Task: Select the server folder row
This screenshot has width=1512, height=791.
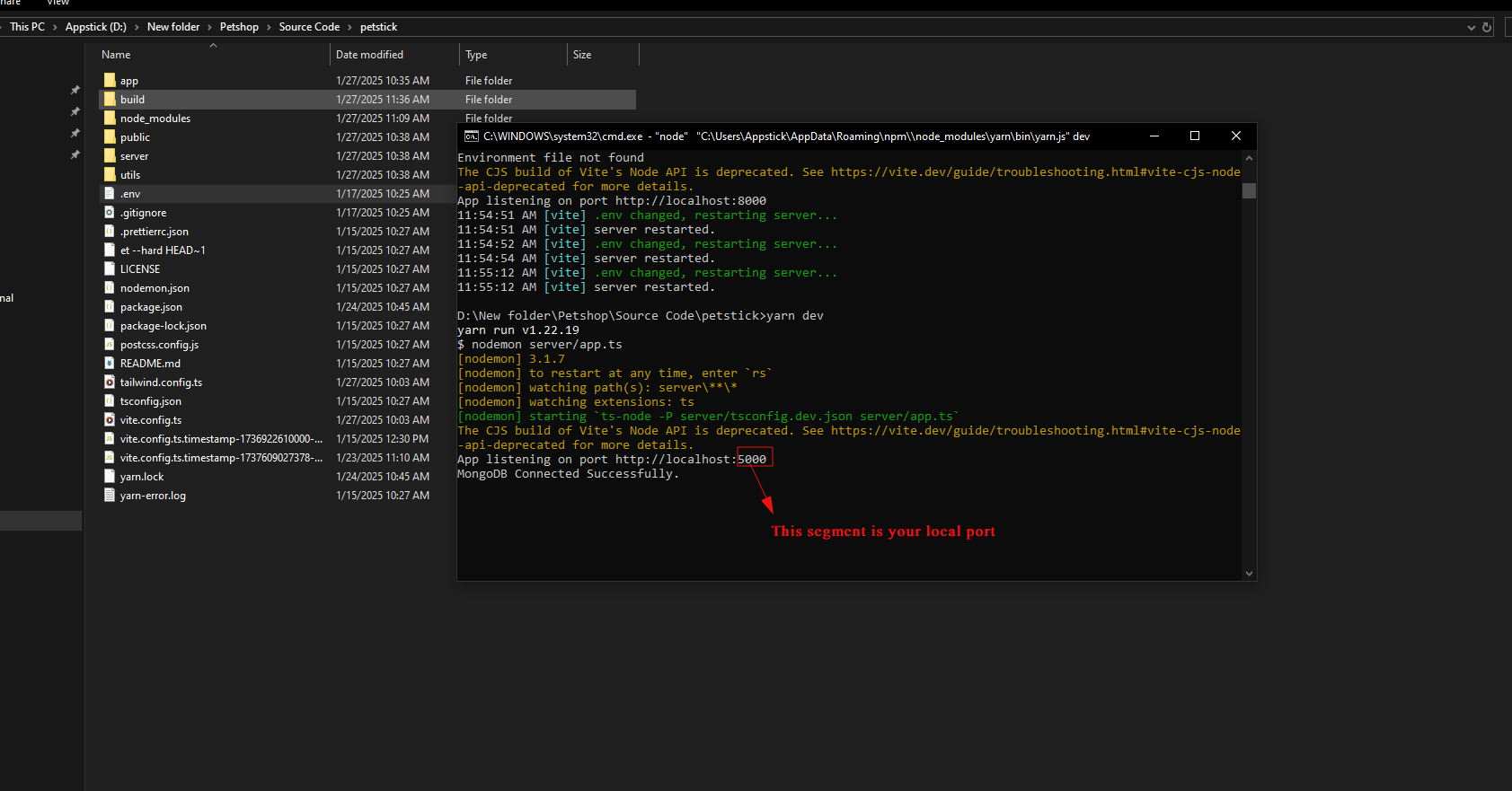Action: [135, 156]
